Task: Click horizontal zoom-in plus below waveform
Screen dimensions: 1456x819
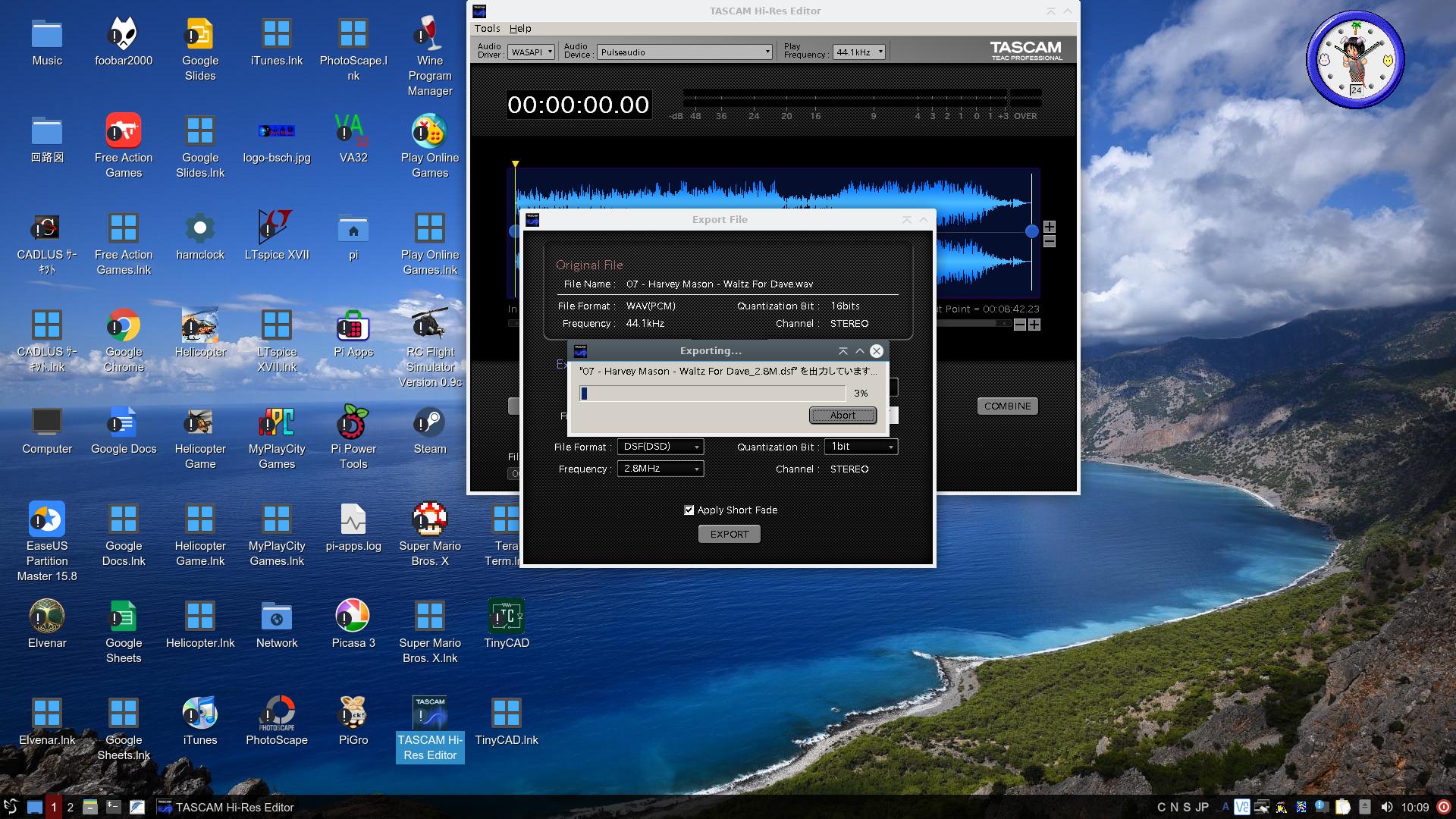Action: click(x=1034, y=325)
